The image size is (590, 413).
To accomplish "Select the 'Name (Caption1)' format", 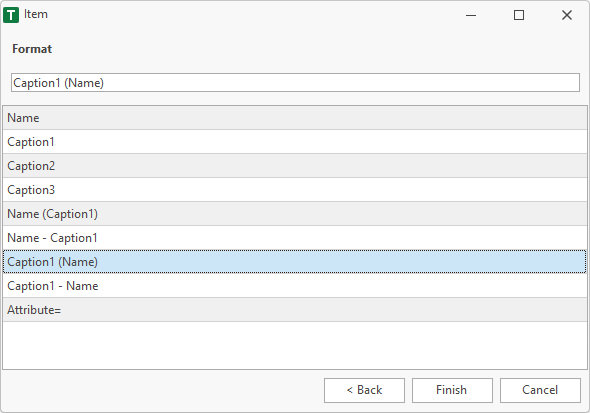I will click(295, 214).
